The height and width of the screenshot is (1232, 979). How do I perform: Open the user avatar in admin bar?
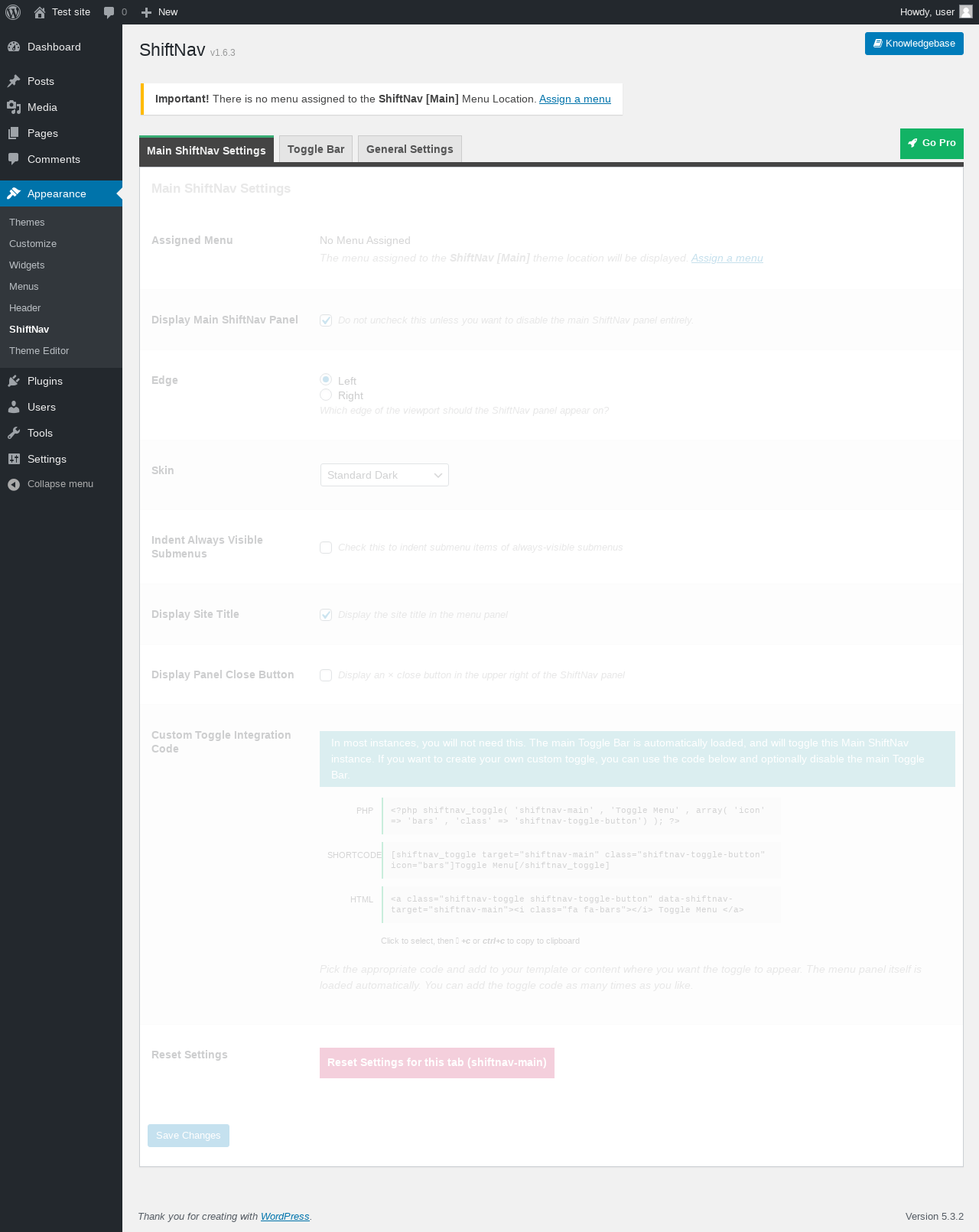point(966,11)
